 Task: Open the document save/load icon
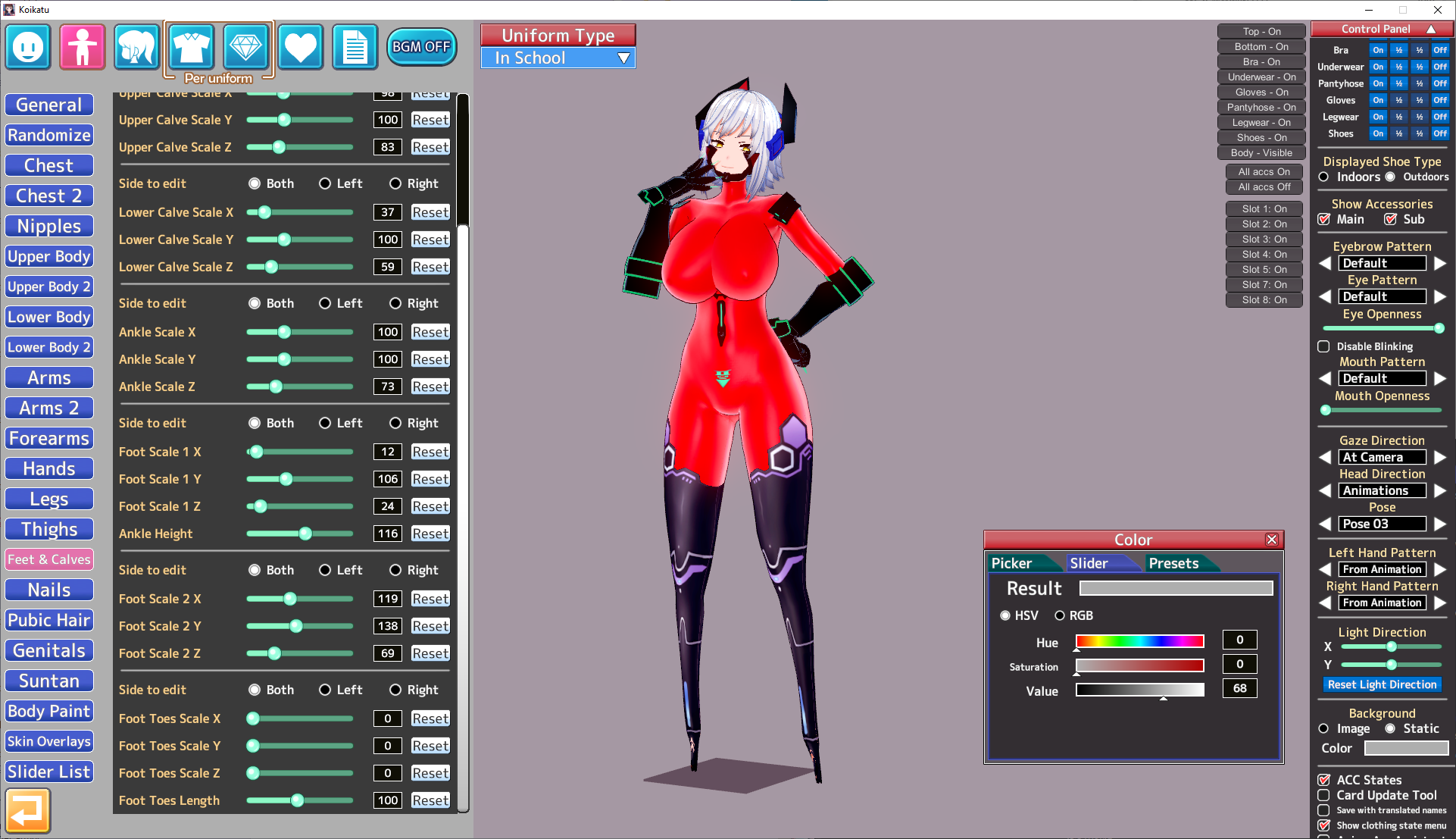point(355,47)
